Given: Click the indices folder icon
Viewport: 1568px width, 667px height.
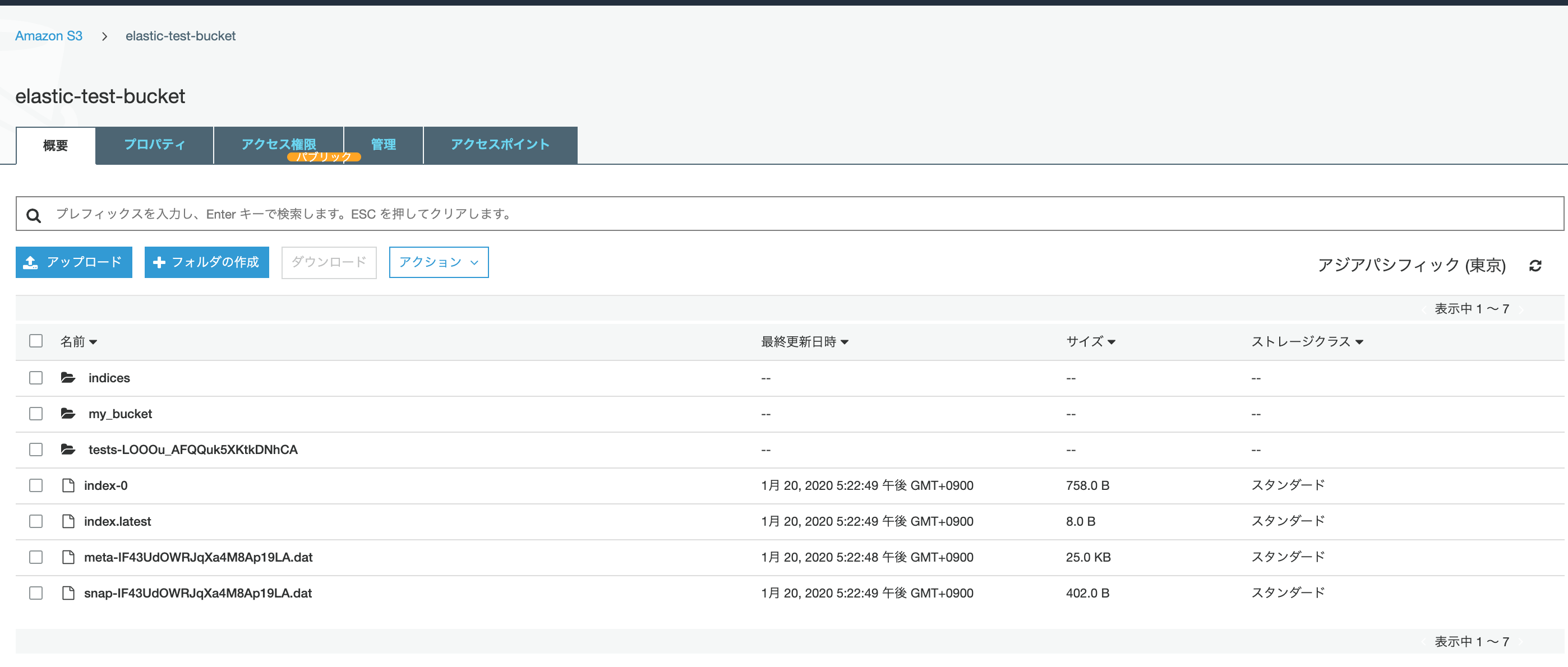Looking at the screenshot, I should pos(68,378).
